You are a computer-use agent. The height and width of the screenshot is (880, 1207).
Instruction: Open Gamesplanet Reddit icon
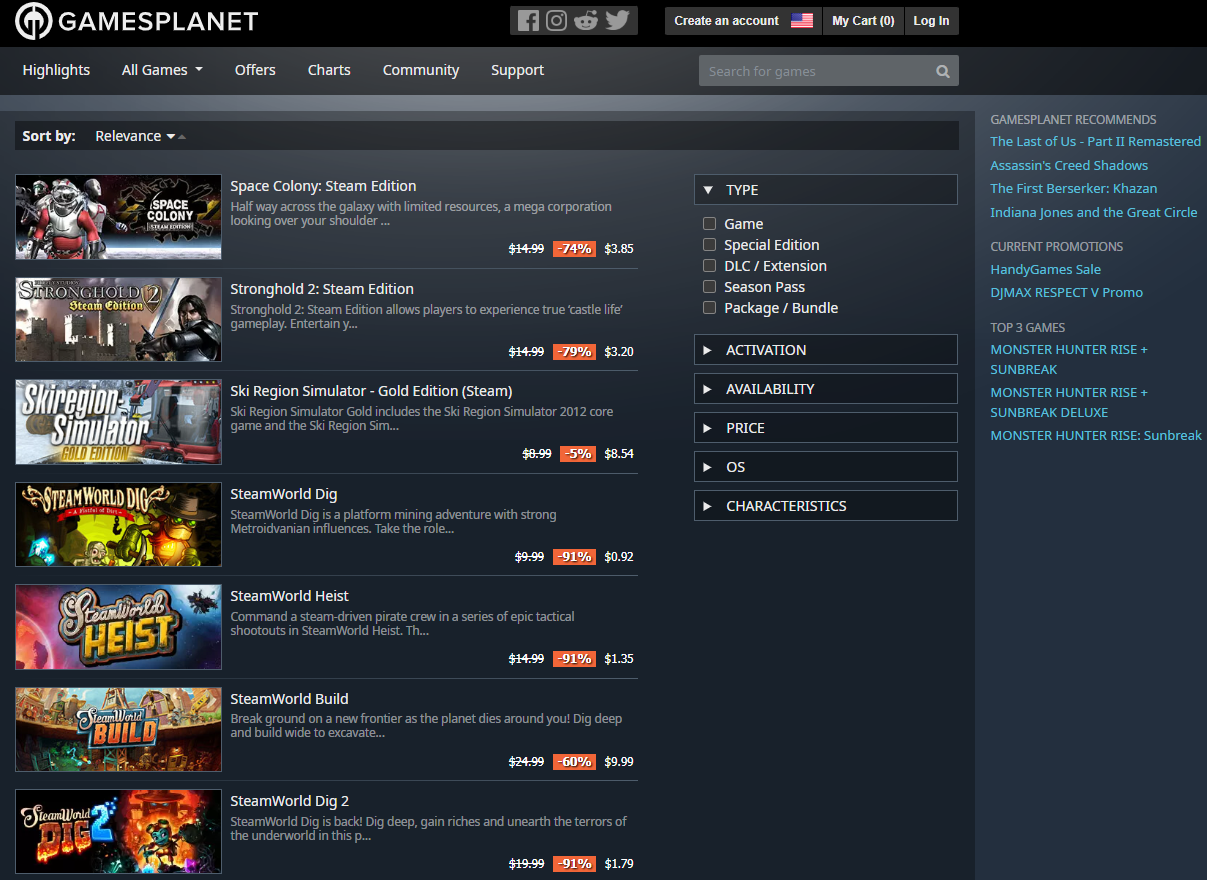pos(586,20)
